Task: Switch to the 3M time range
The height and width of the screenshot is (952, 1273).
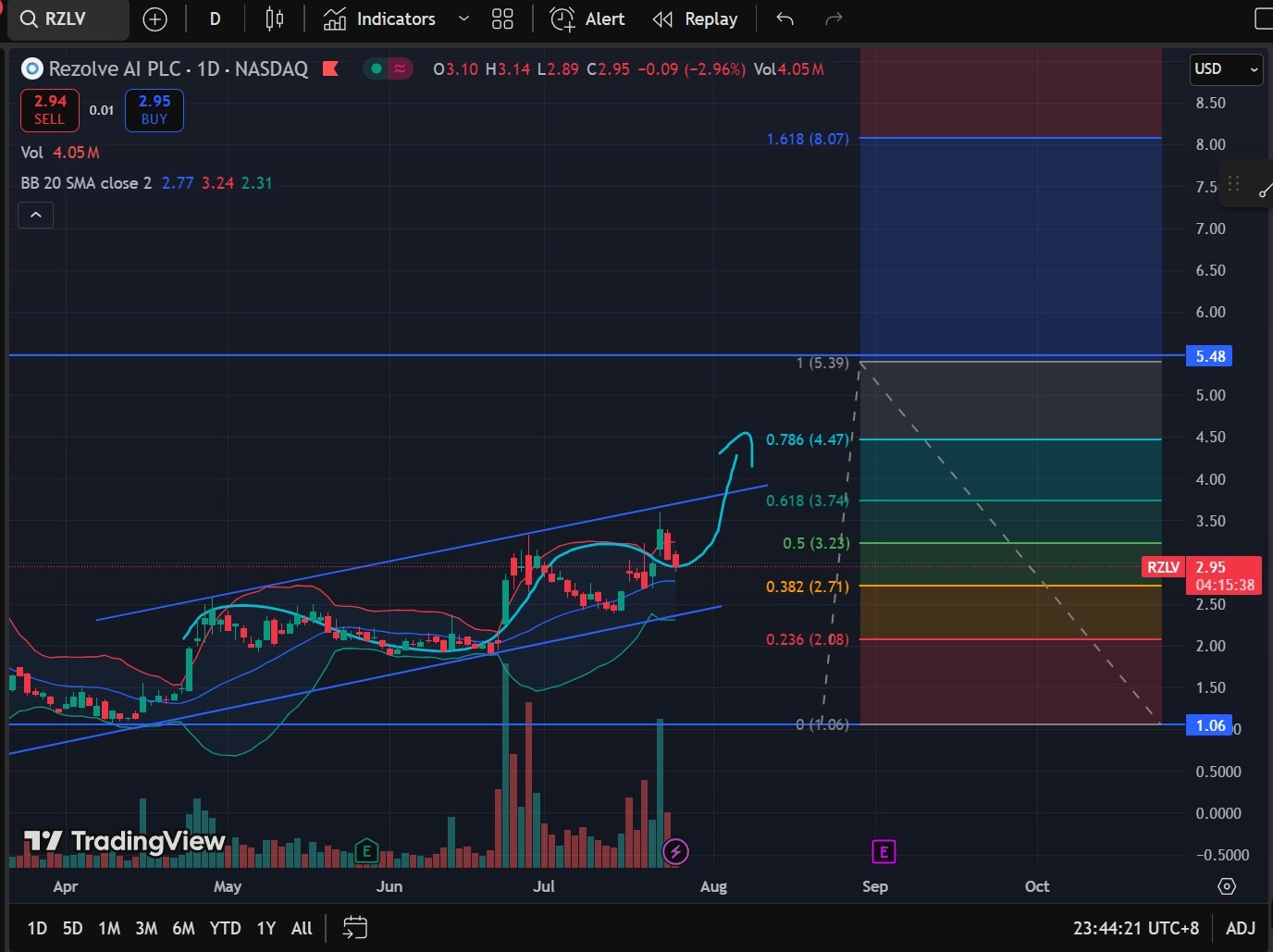Action: tap(146, 928)
